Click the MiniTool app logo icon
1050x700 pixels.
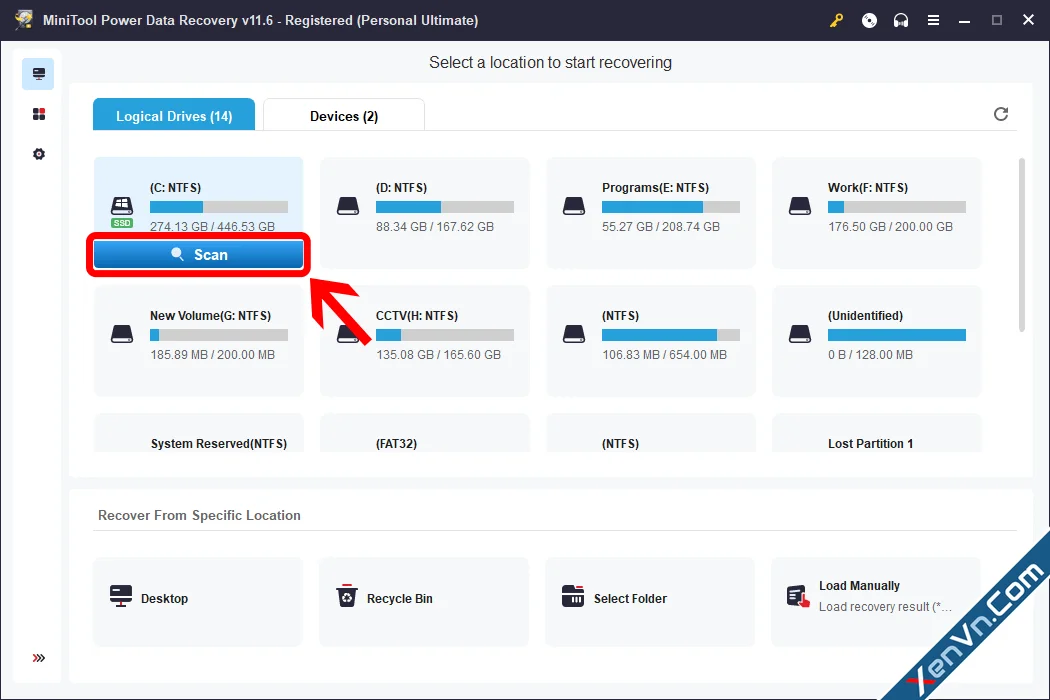(24, 19)
